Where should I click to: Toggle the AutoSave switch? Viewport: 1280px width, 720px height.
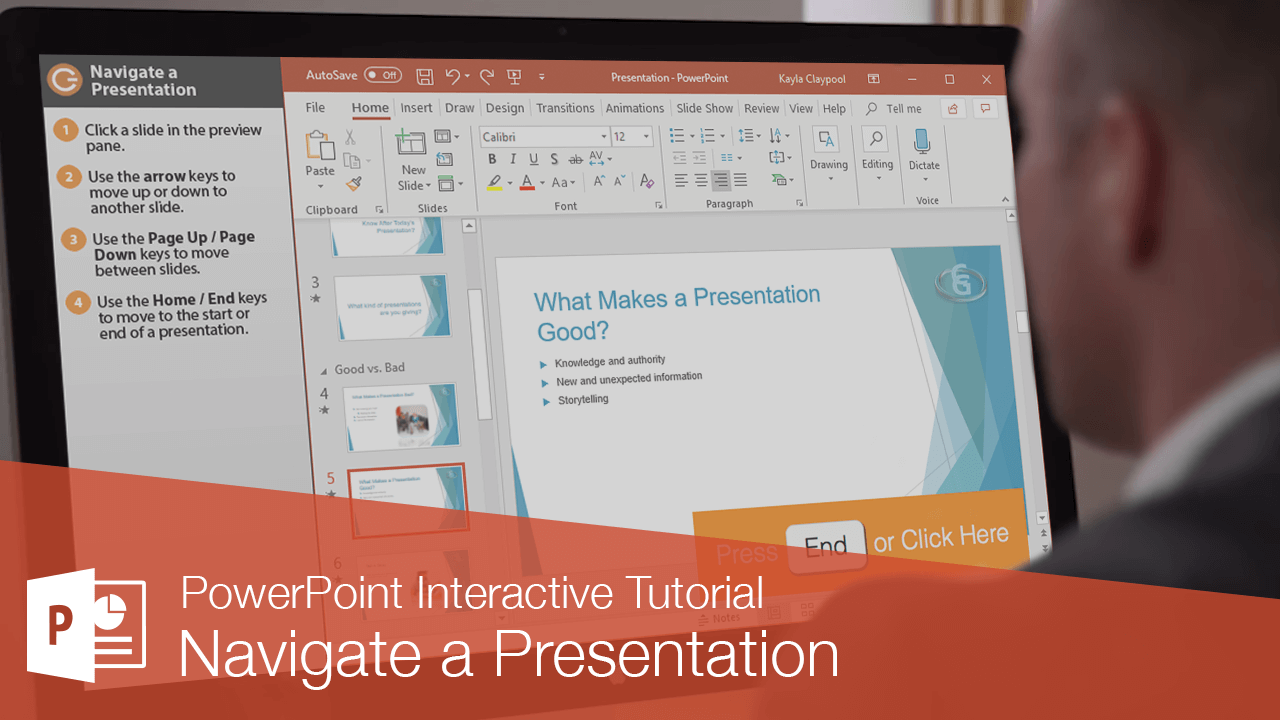tap(382, 75)
